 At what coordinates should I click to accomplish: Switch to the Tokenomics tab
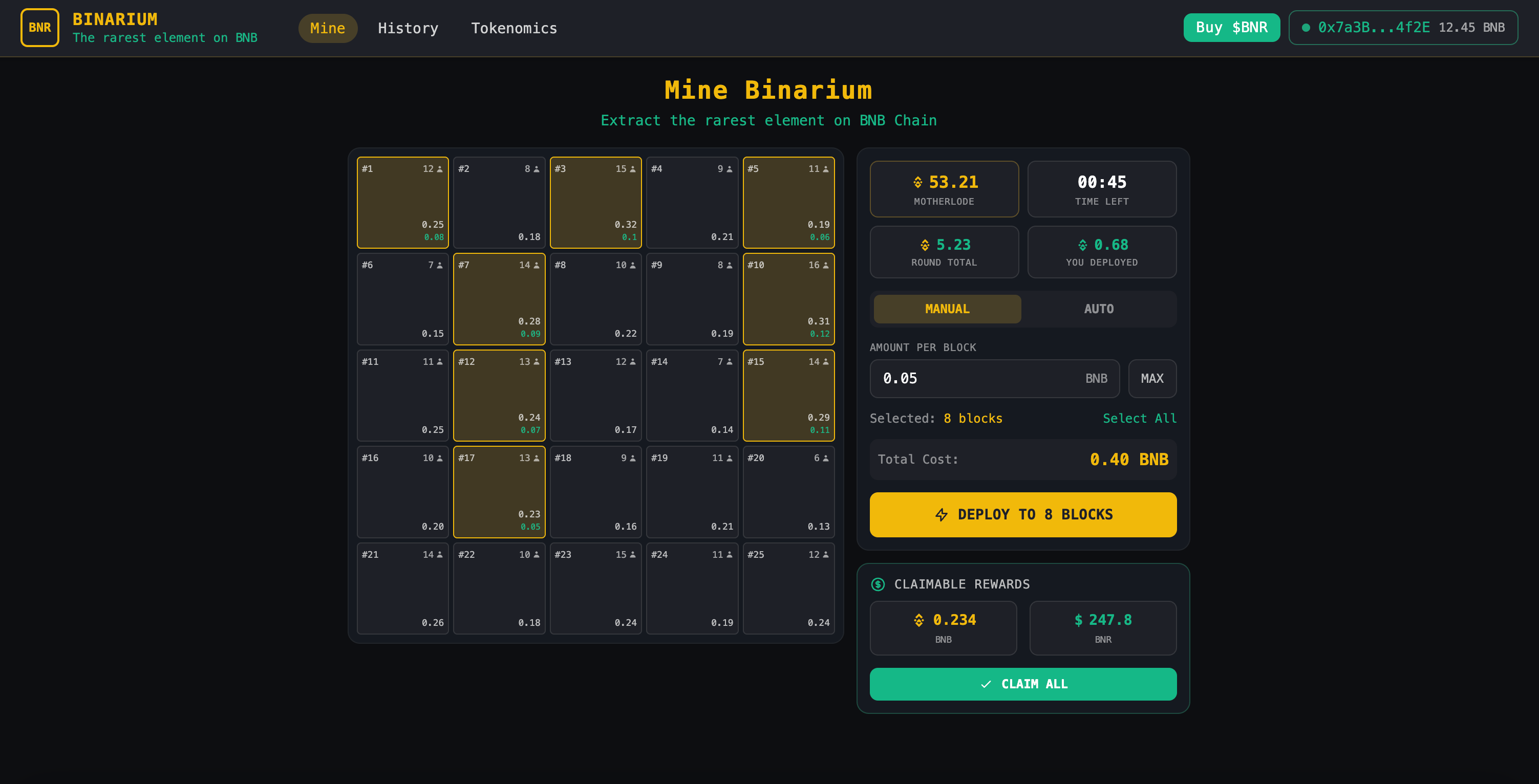click(514, 28)
